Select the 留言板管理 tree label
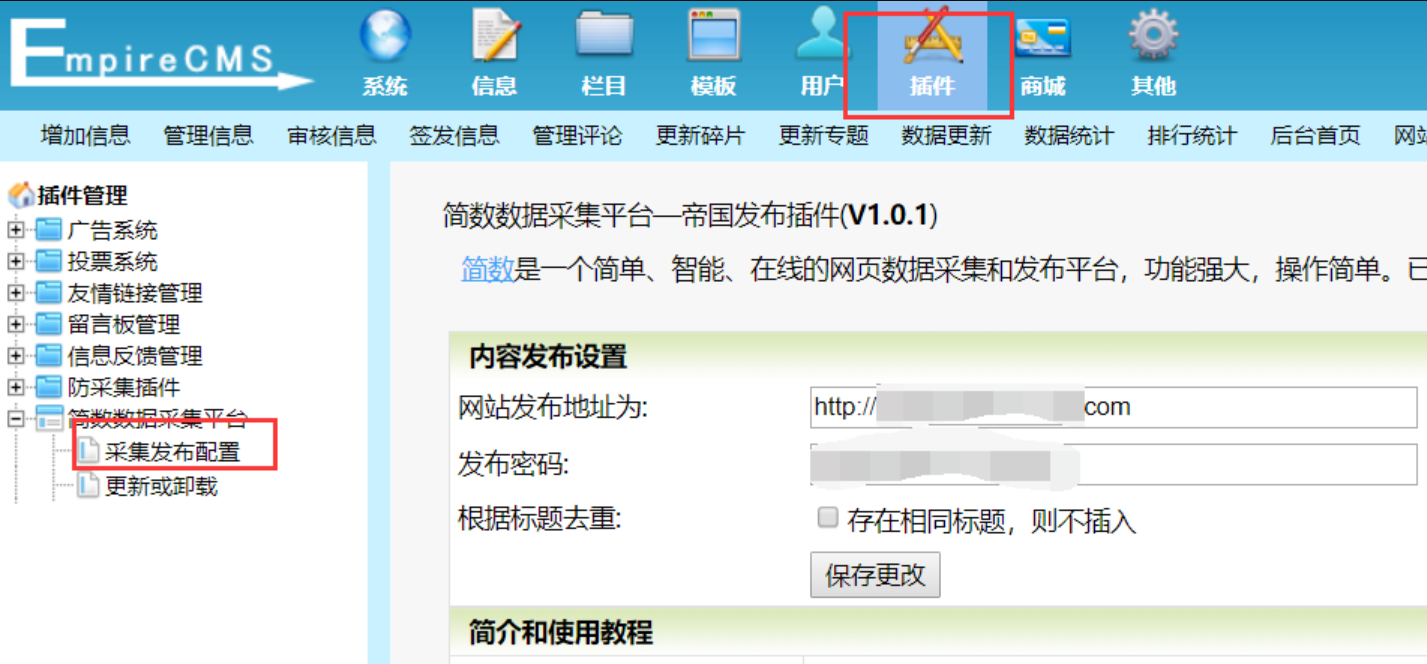The height and width of the screenshot is (664, 1427). pos(124,324)
